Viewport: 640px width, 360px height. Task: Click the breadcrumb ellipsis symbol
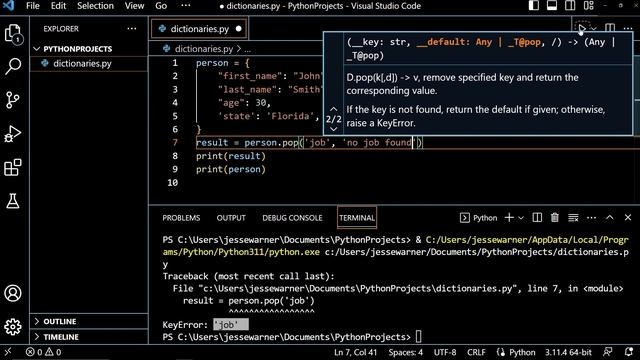pyautogui.click(x=247, y=49)
